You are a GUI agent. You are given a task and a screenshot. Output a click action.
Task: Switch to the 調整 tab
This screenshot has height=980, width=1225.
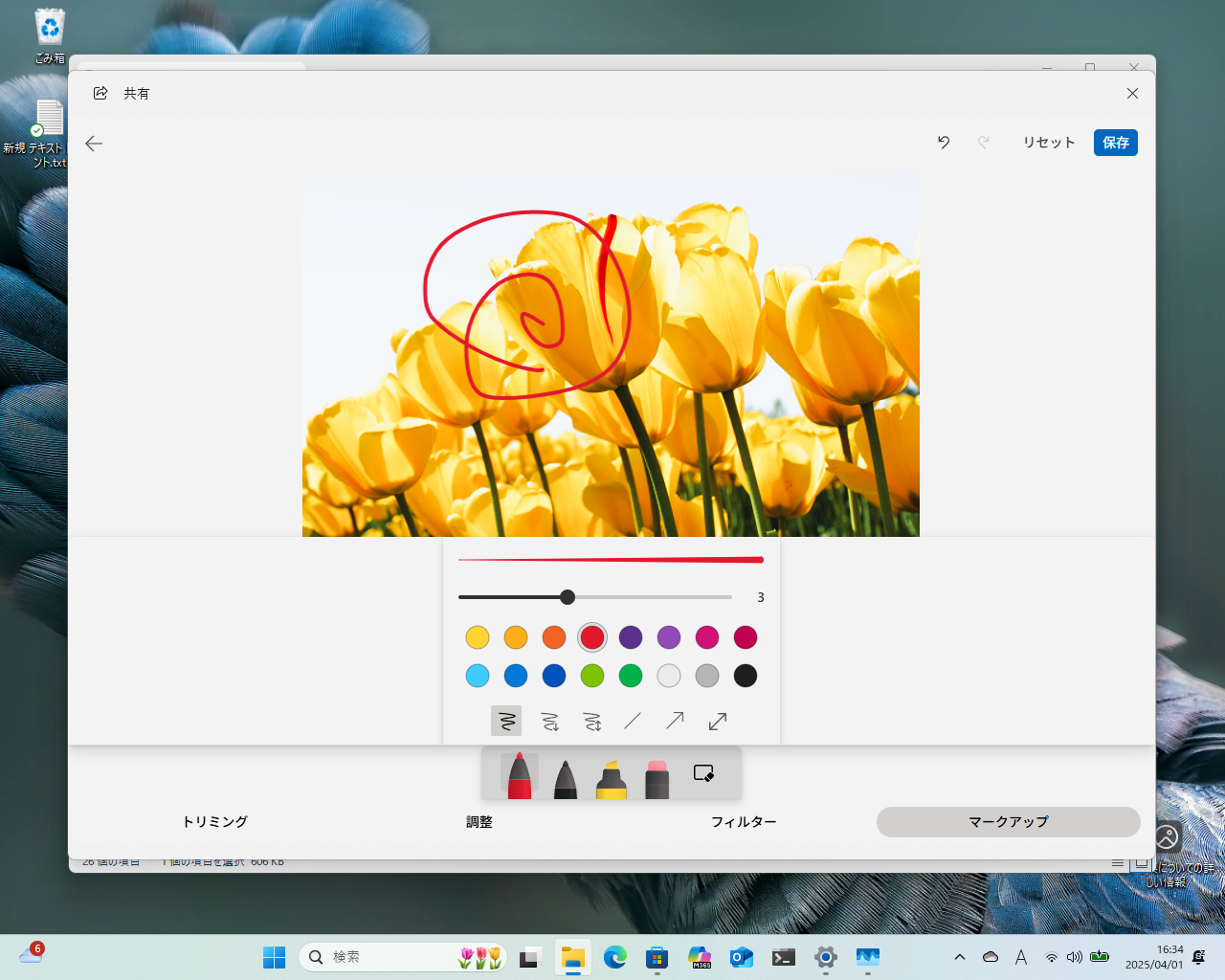pyautogui.click(x=479, y=822)
